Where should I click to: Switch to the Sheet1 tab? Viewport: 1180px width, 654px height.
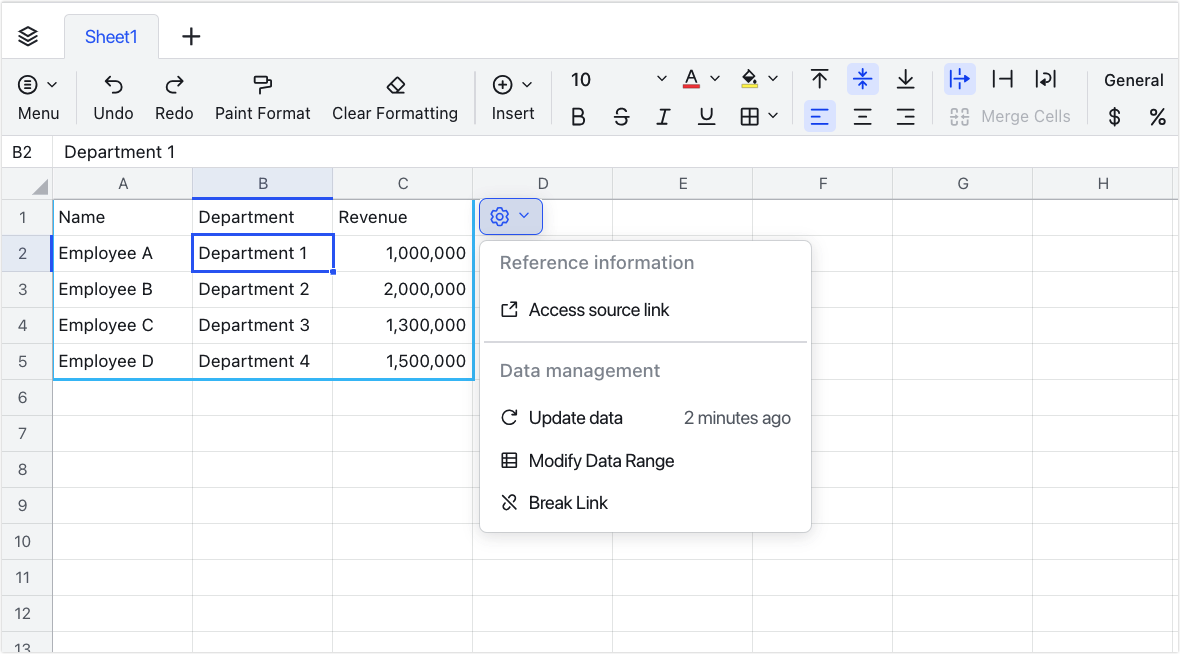click(110, 36)
